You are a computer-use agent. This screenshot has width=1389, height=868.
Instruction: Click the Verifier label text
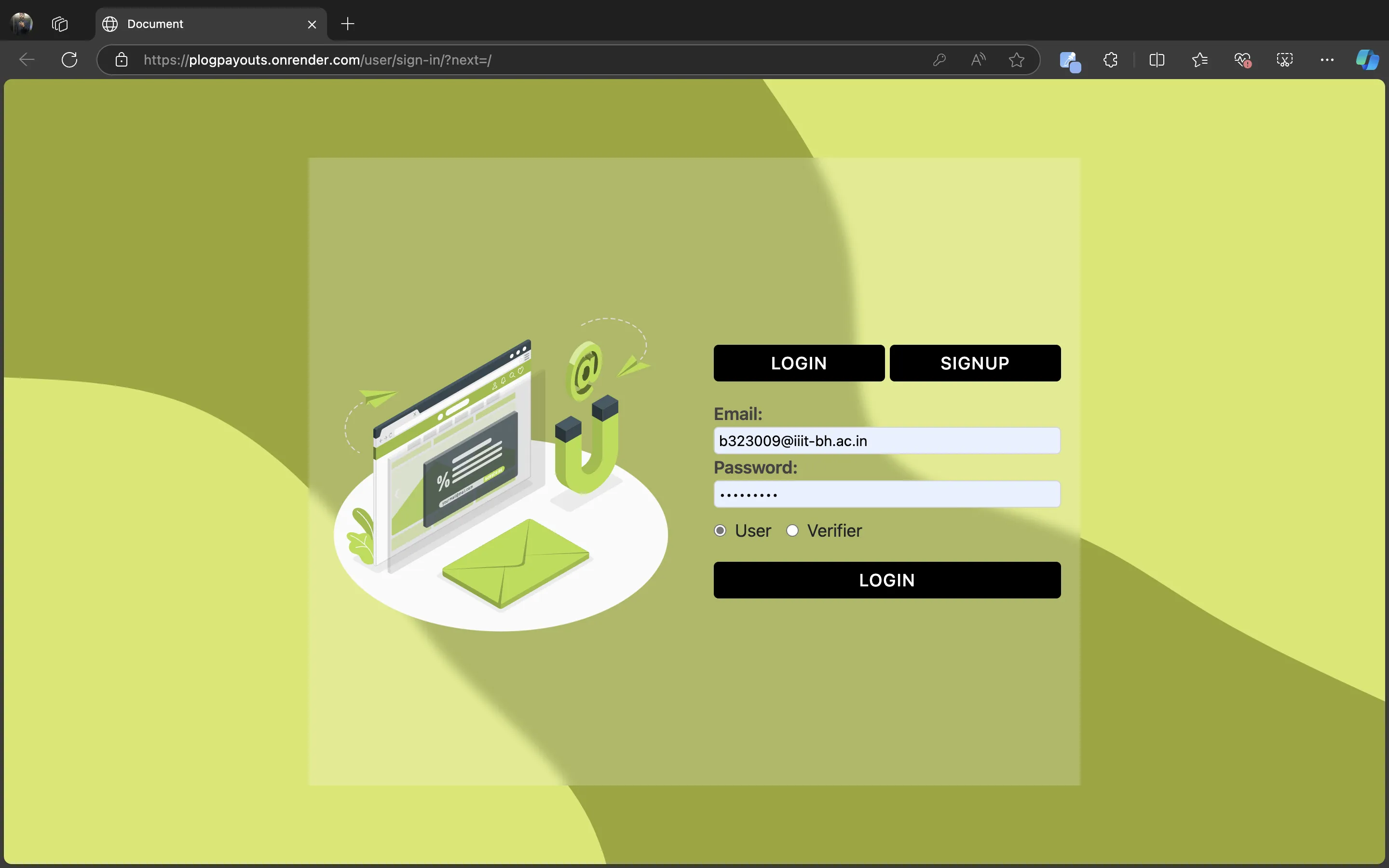(x=834, y=530)
